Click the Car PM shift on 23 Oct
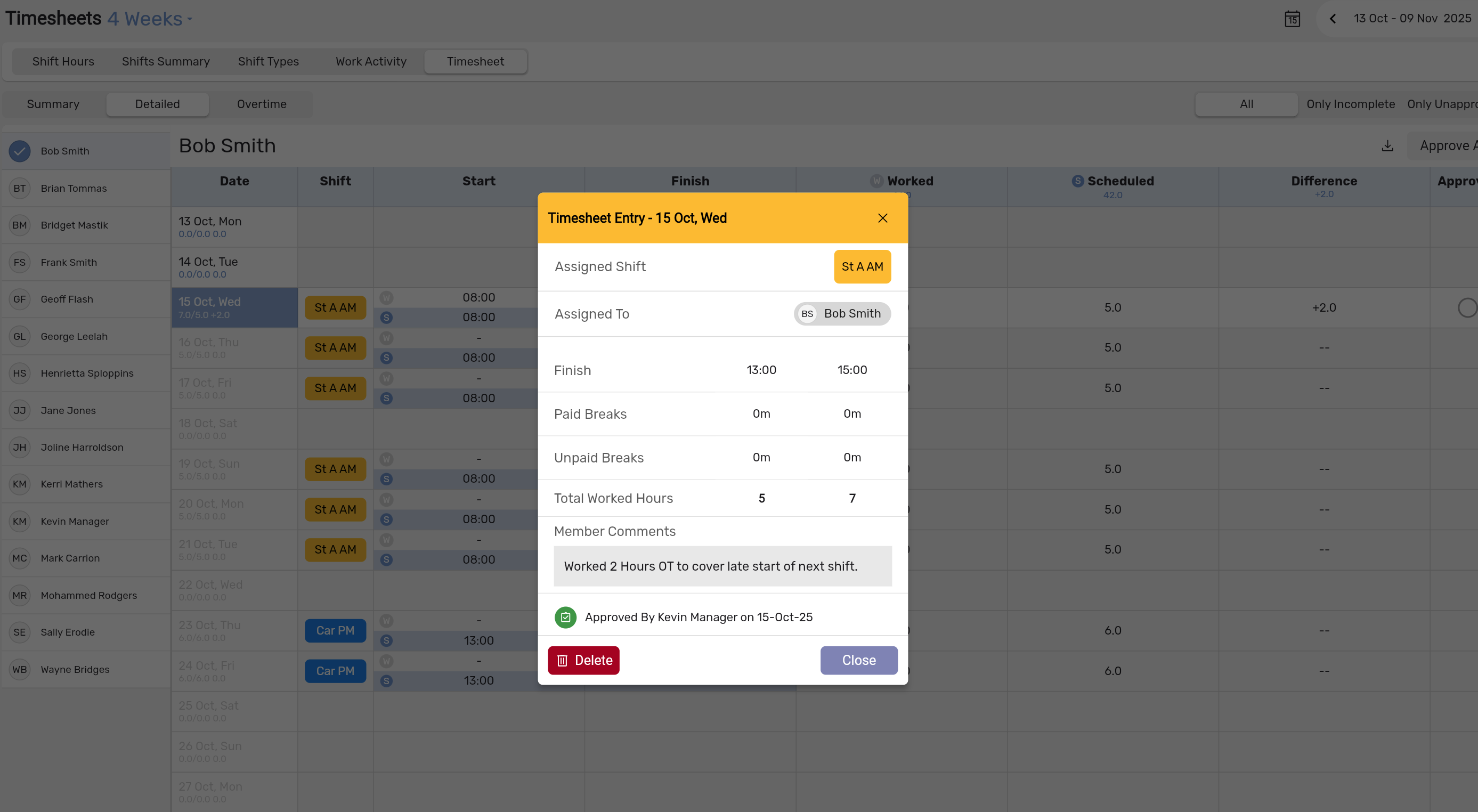Screen dimensions: 1478x812 click(x=335, y=631)
